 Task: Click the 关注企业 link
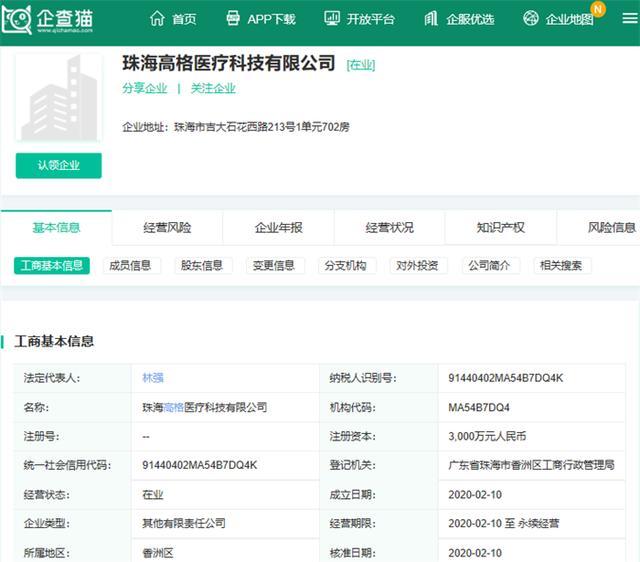(x=213, y=88)
